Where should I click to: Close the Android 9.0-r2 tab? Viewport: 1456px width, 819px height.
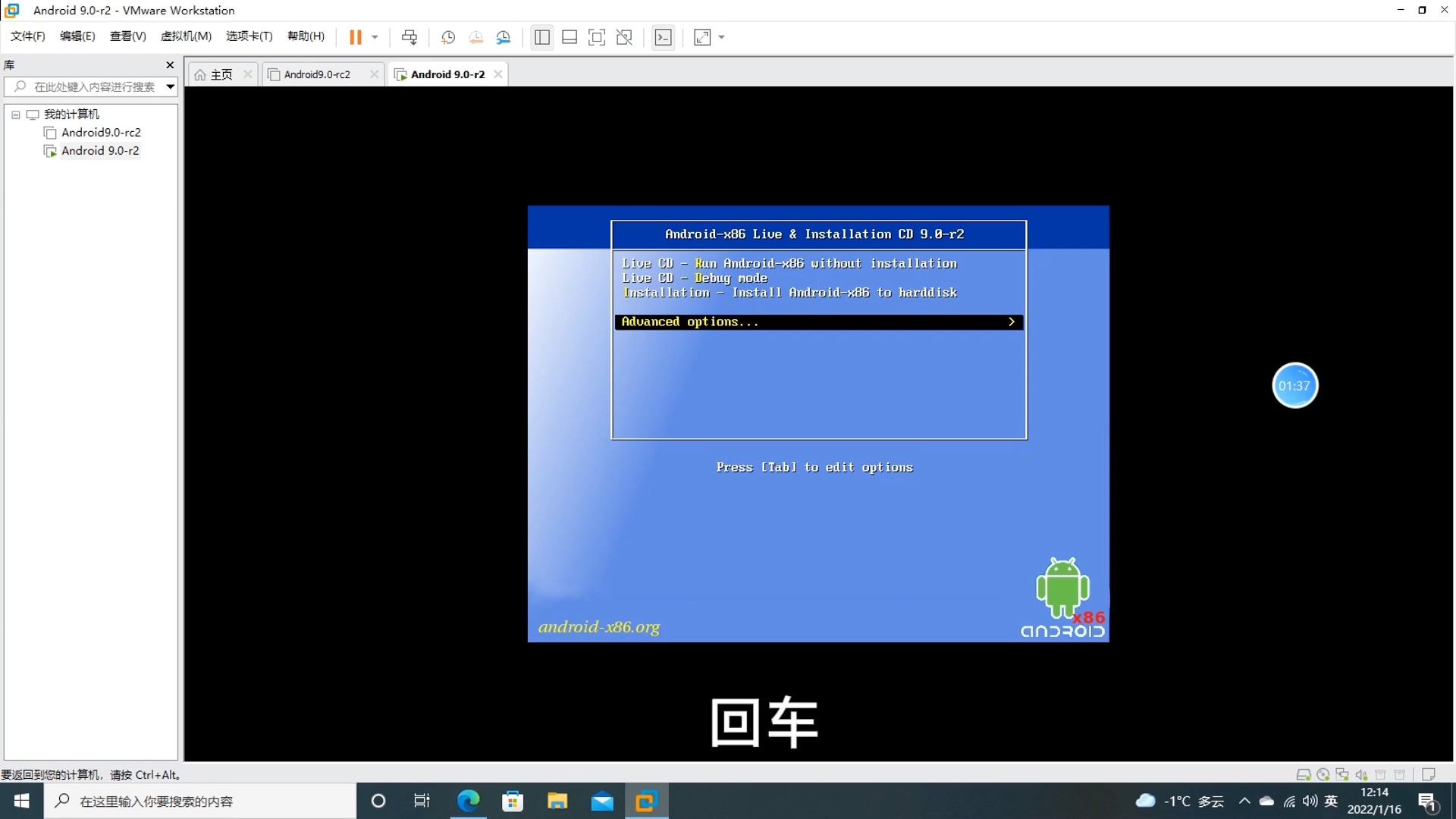pos(497,74)
